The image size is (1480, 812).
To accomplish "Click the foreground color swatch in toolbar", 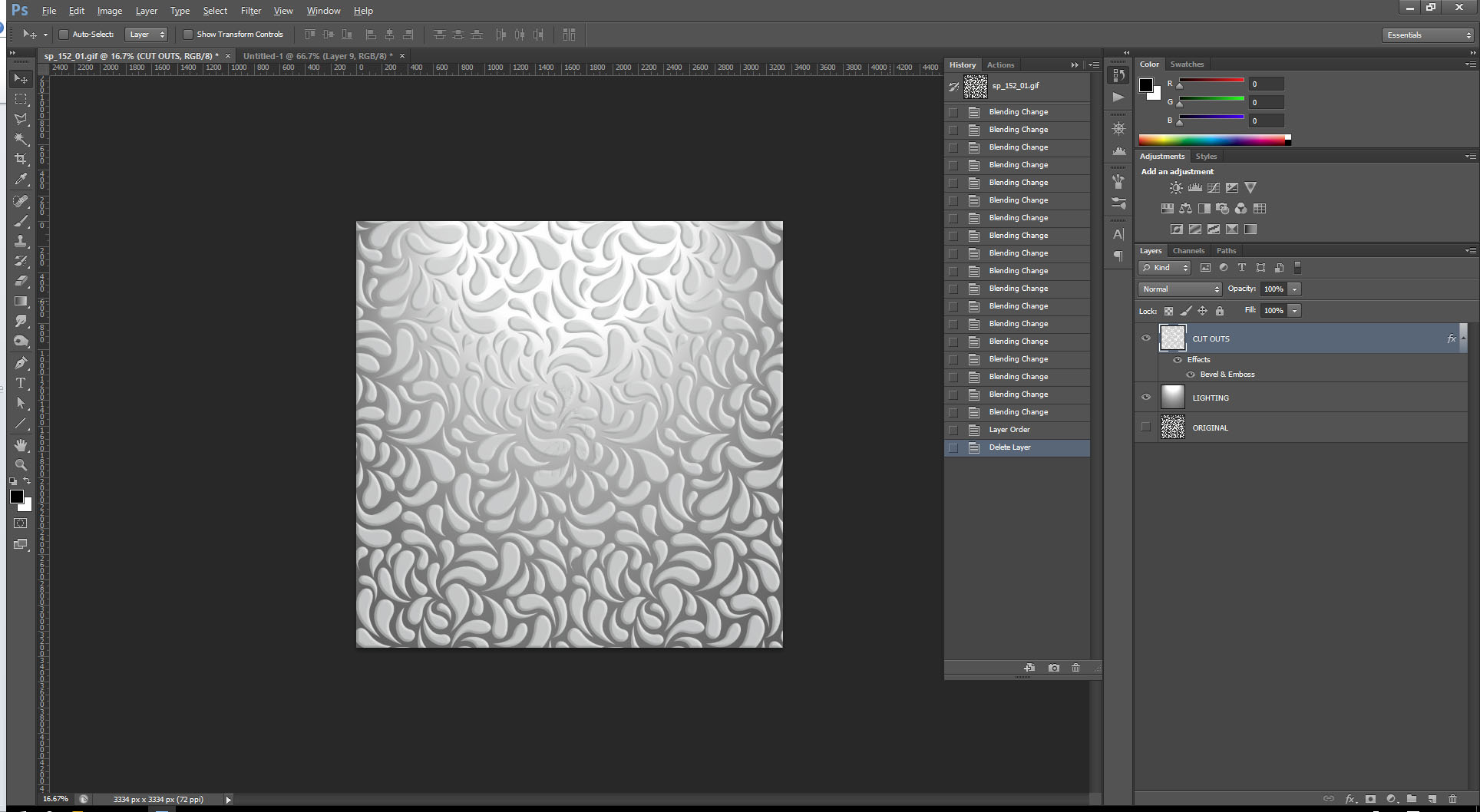I will pyautogui.click(x=16, y=497).
